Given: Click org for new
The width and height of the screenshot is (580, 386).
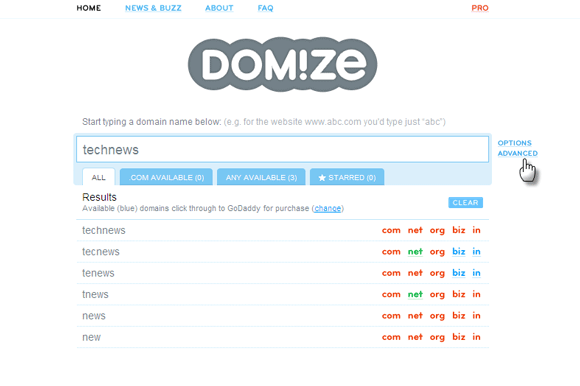Looking at the screenshot, I should point(437,338).
